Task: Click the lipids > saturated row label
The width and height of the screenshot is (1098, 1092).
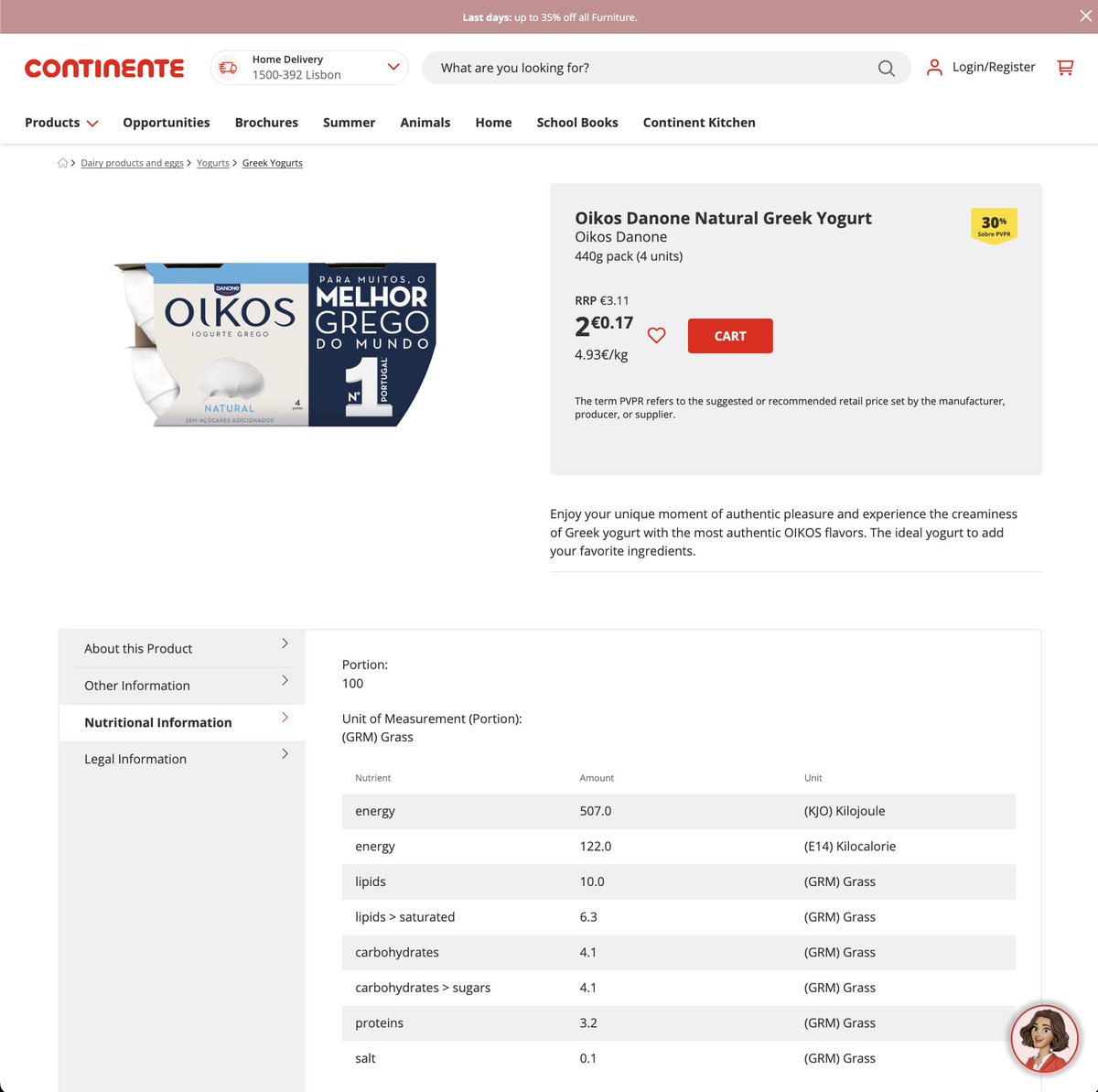Action: (405, 917)
